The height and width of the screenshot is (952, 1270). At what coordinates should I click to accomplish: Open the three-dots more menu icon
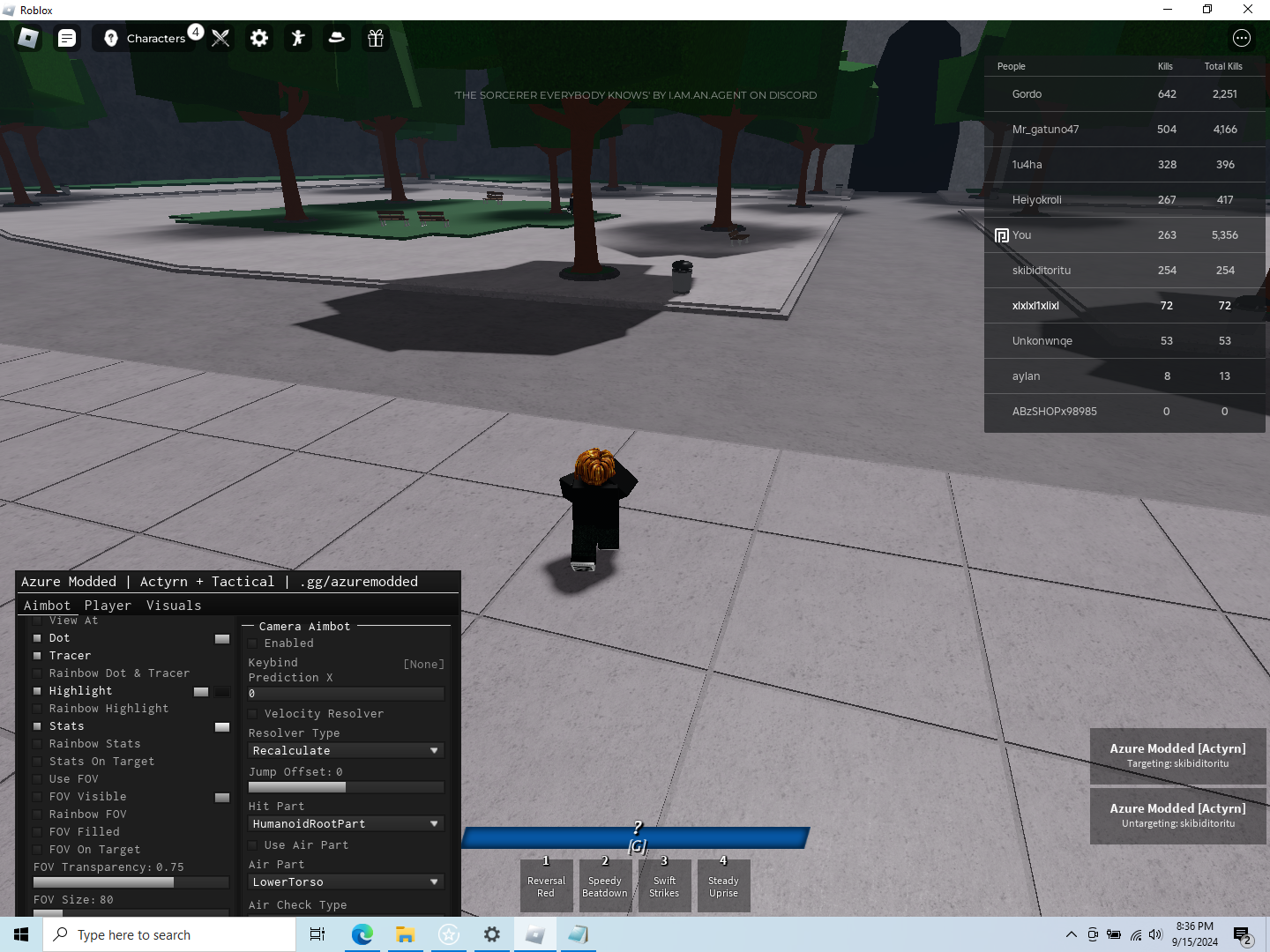1242,38
